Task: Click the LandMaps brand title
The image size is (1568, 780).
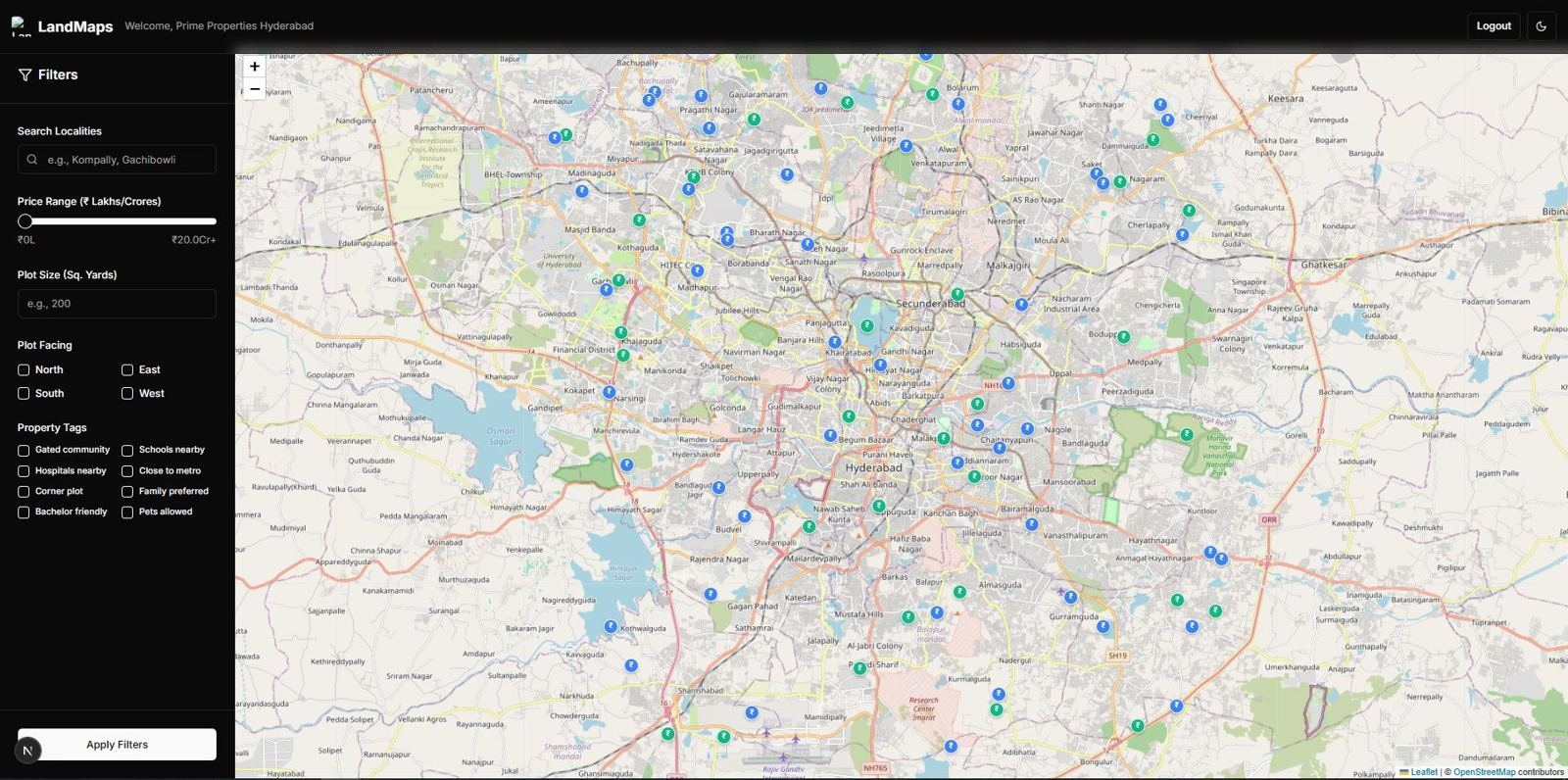Action: tap(75, 26)
